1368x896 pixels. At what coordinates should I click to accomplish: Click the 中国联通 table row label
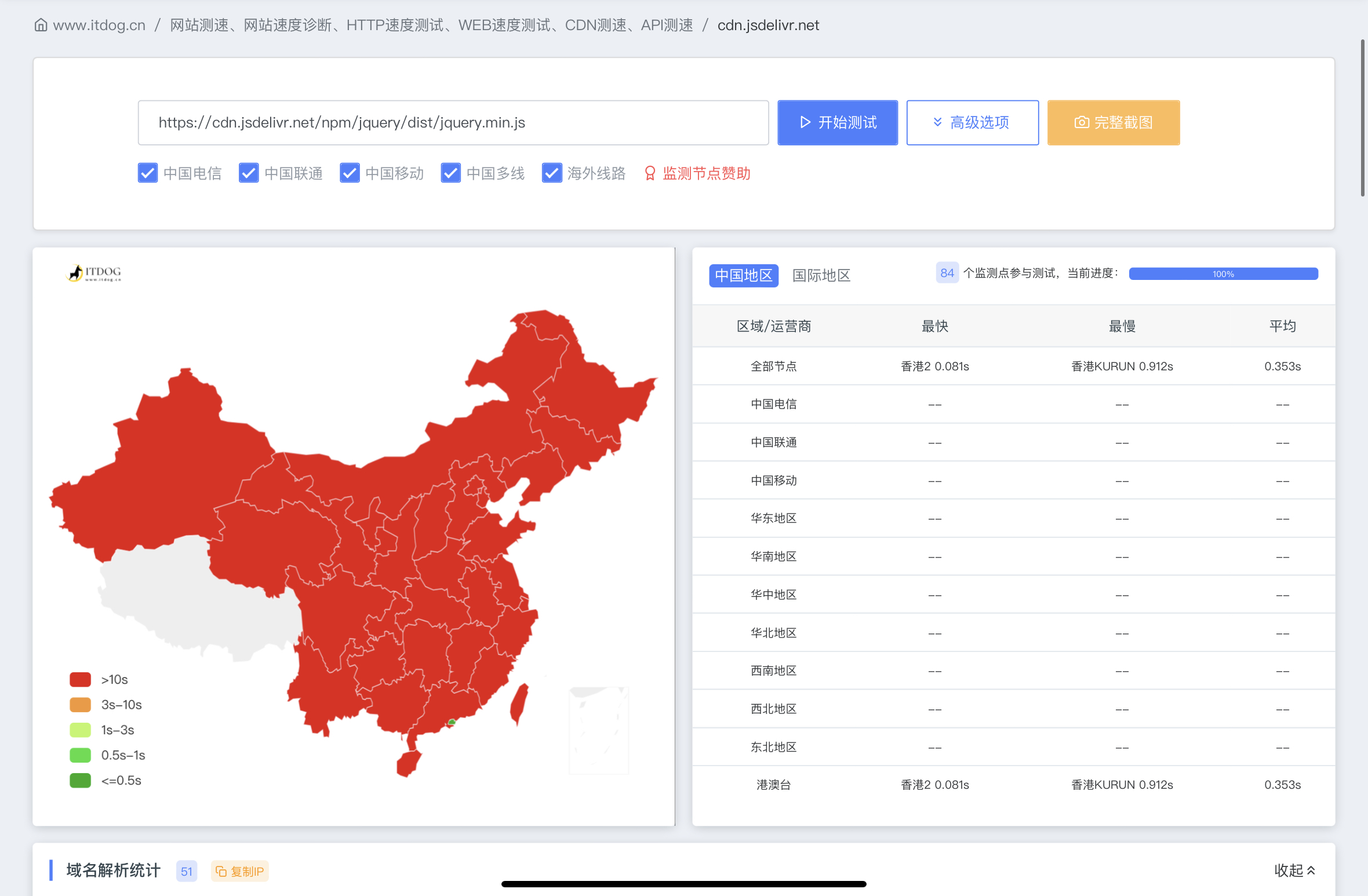click(x=773, y=442)
